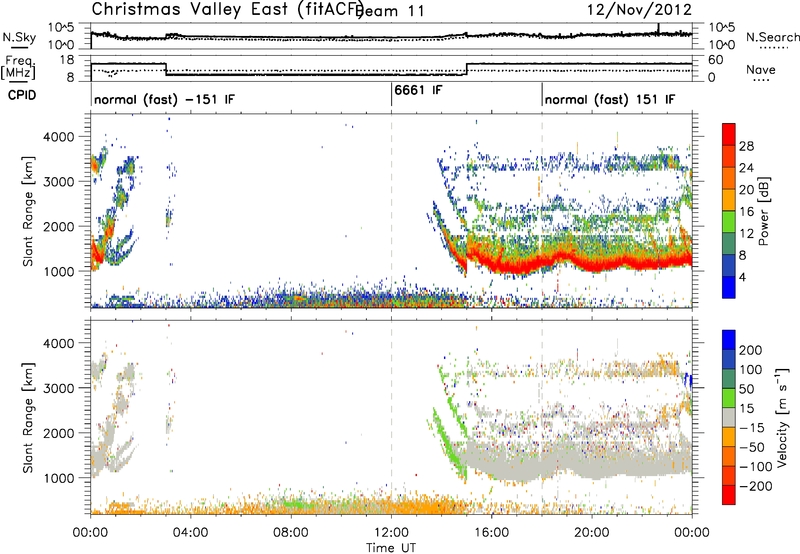This screenshot has width=800, height=554.
Task: Click the 'N.Sky' legend label
Action: 19,38
